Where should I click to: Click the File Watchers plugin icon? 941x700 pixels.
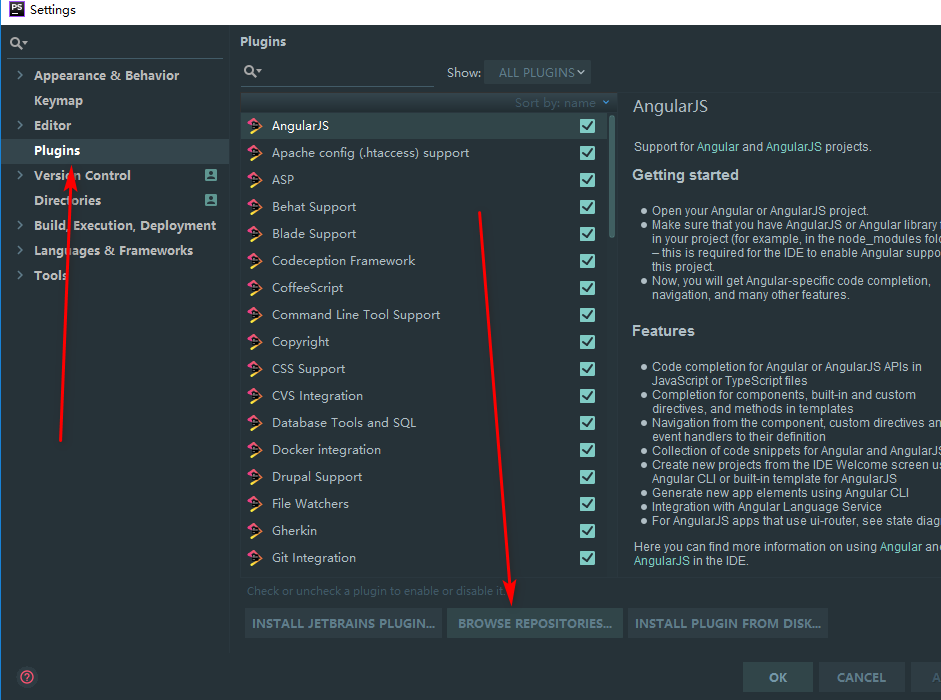[255, 504]
